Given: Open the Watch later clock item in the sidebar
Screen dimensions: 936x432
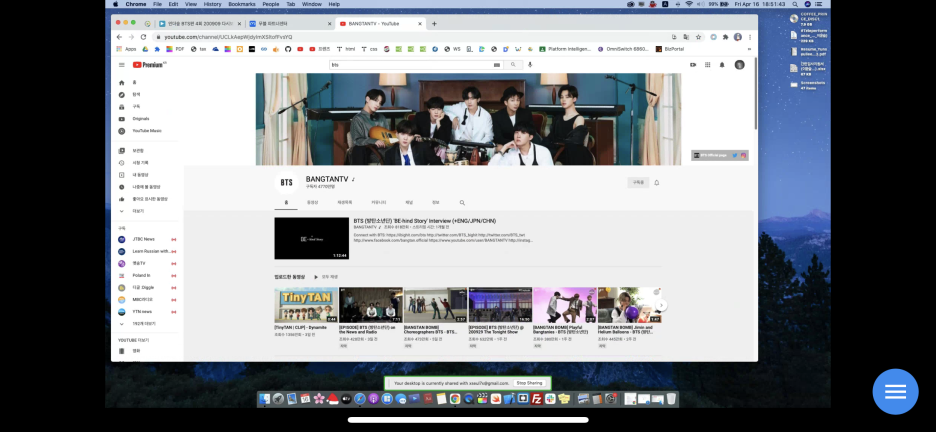Looking at the screenshot, I should [x=143, y=187].
